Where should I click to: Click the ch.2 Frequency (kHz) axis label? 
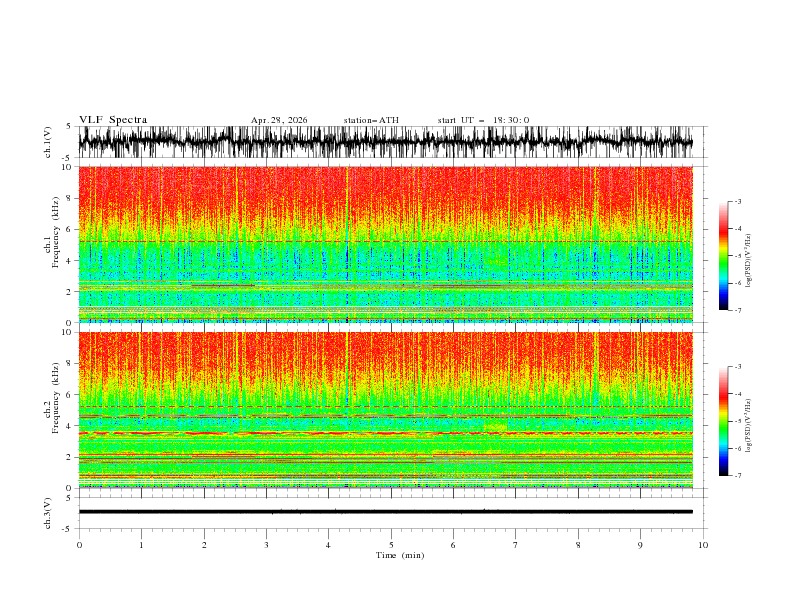pyautogui.click(x=52, y=410)
